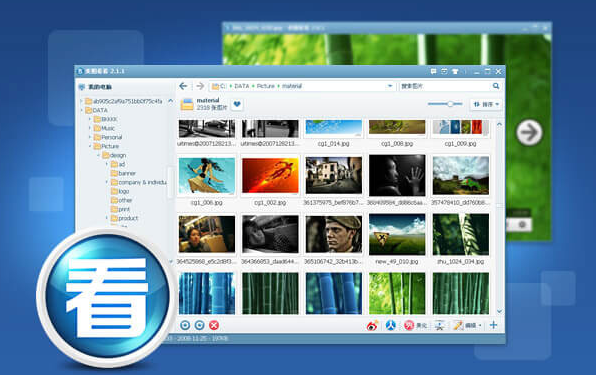Image resolution: width=596 pixels, height=375 pixels.
Task: Open the sort dropdown button
Action: (x=486, y=104)
